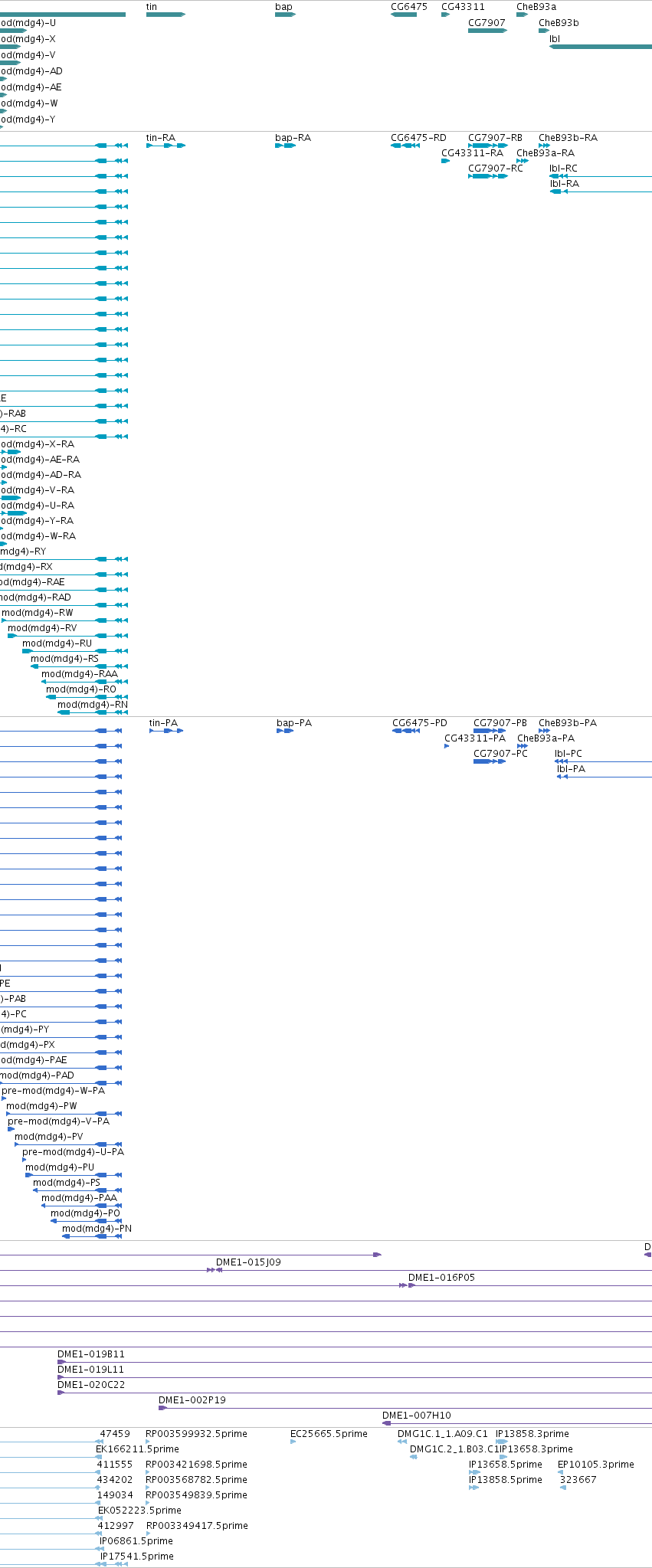
Task: Select EST RP003599932.5prime
Action: (x=148, y=1442)
